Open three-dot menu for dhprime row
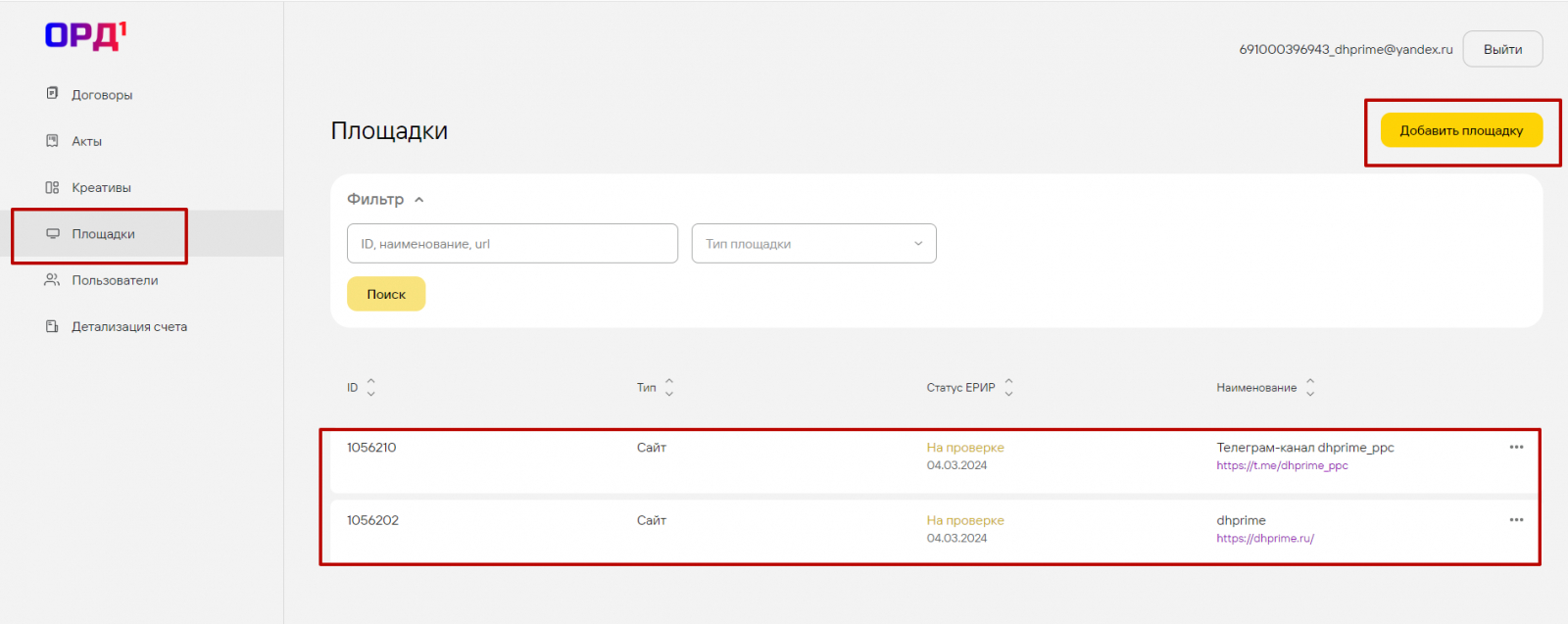Screen dimensions: 1568x624 coord(1516,520)
